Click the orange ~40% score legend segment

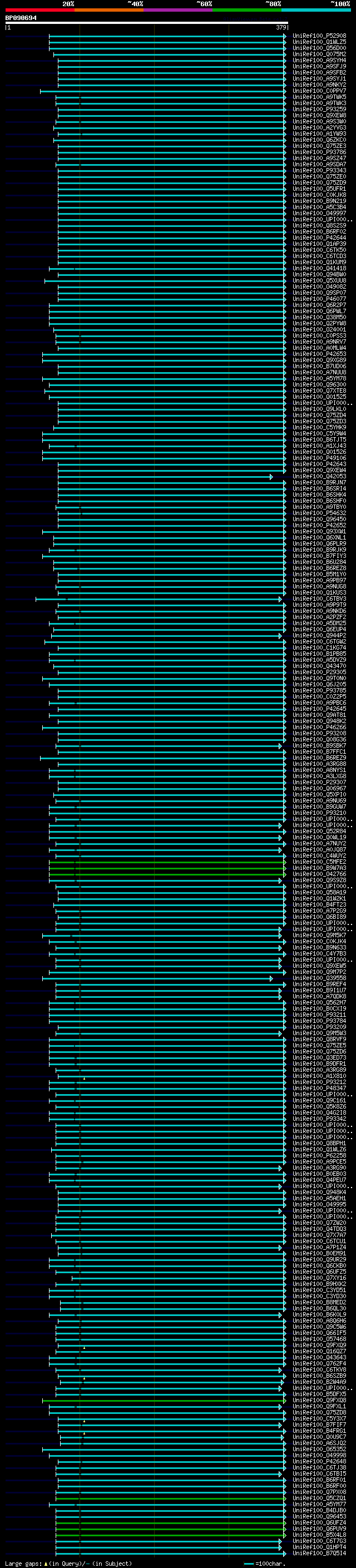click(x=109, y=10)
